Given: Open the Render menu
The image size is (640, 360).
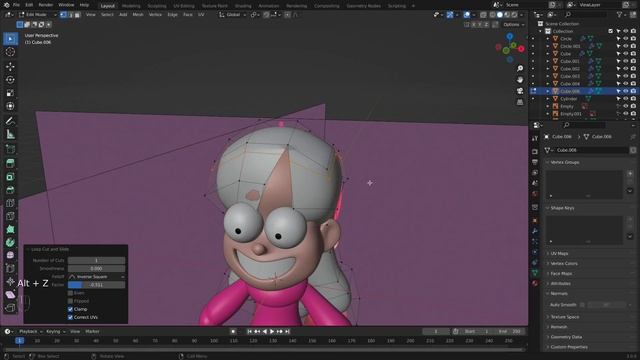Looking at the screenshot, I should pos(46,5).
